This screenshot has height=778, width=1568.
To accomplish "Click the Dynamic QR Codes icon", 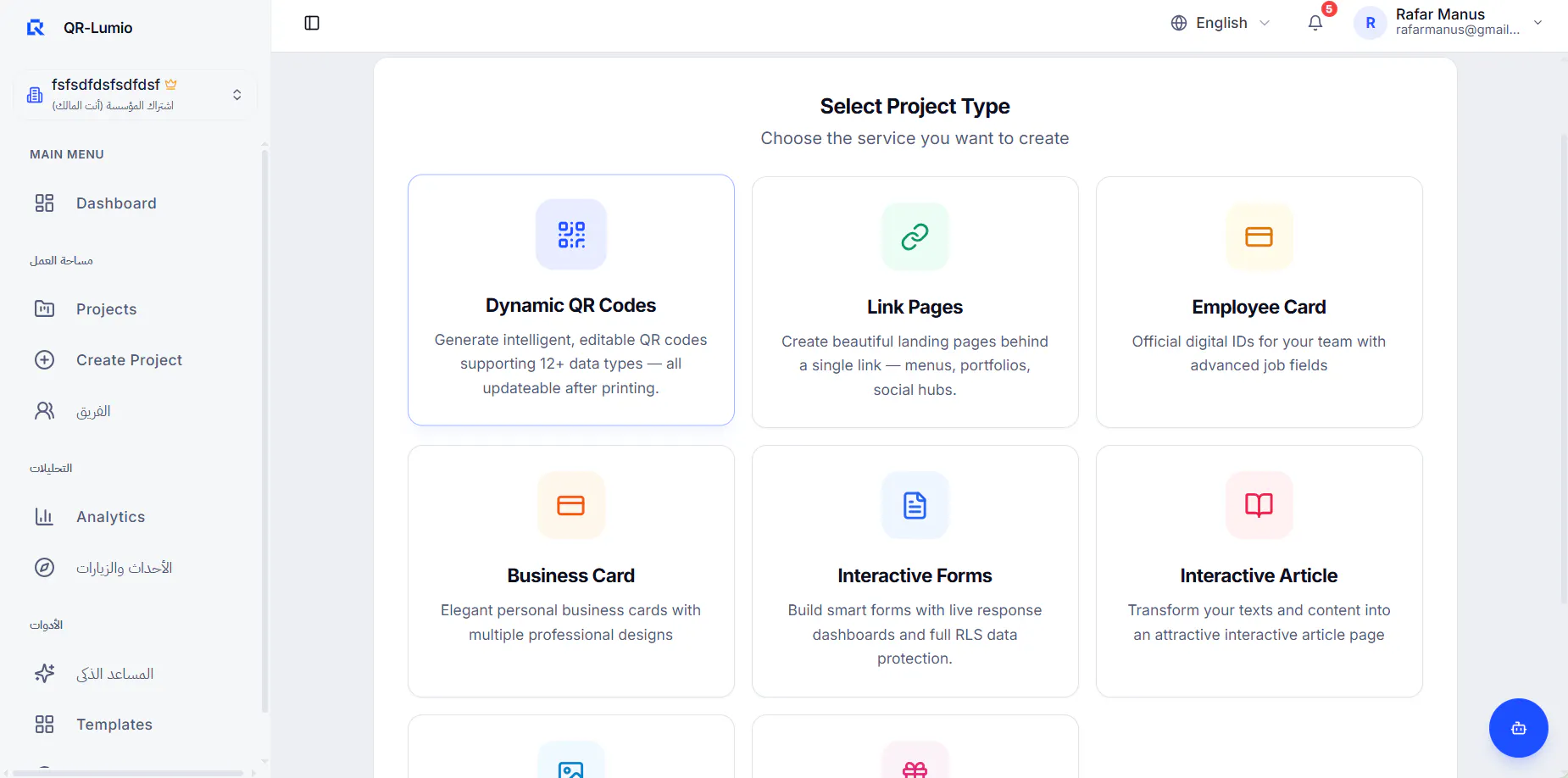I will [x=571, y=234].
